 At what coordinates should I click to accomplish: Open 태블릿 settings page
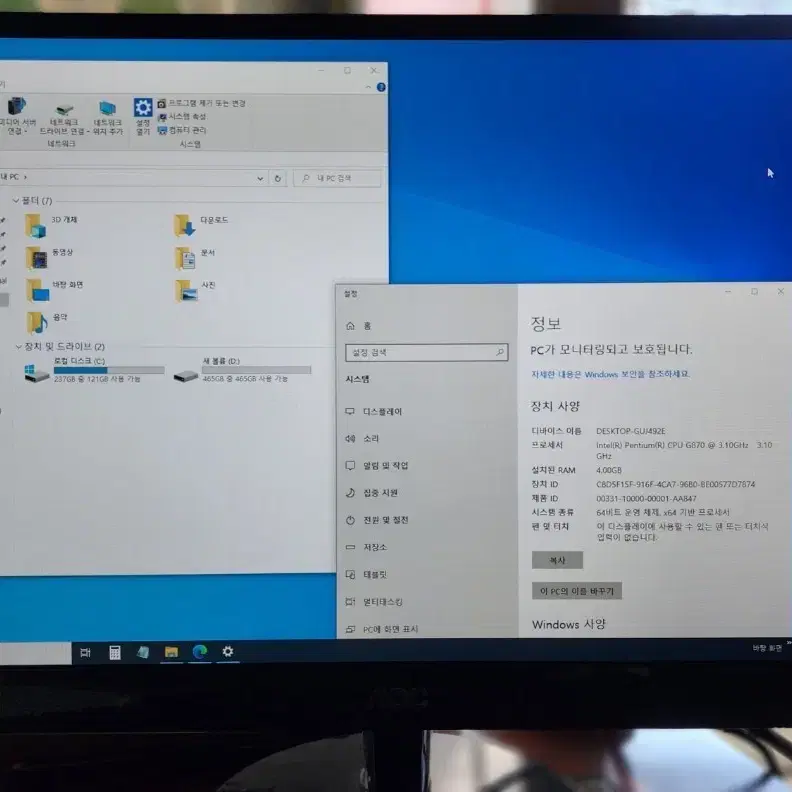point(366,574)
